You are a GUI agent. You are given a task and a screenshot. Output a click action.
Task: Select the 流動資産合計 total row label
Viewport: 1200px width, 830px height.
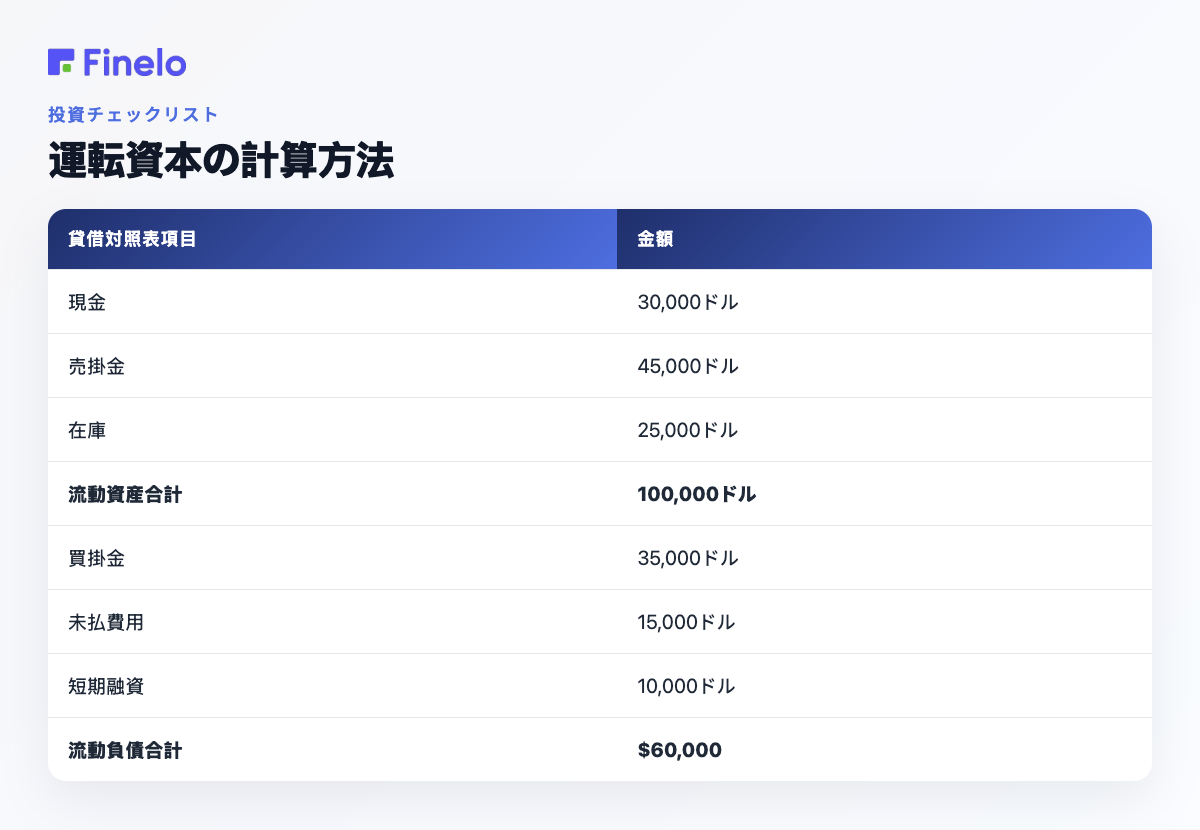click(x=125, y=494)
